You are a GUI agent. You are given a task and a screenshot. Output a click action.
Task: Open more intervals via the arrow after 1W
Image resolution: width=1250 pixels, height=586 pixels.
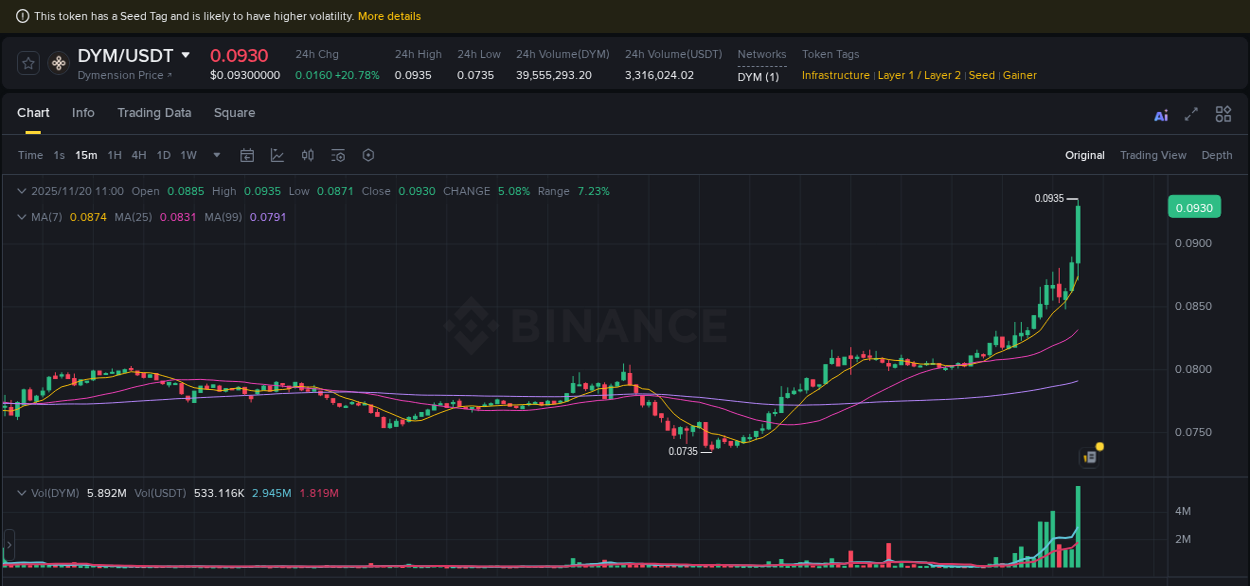[216, 155]
